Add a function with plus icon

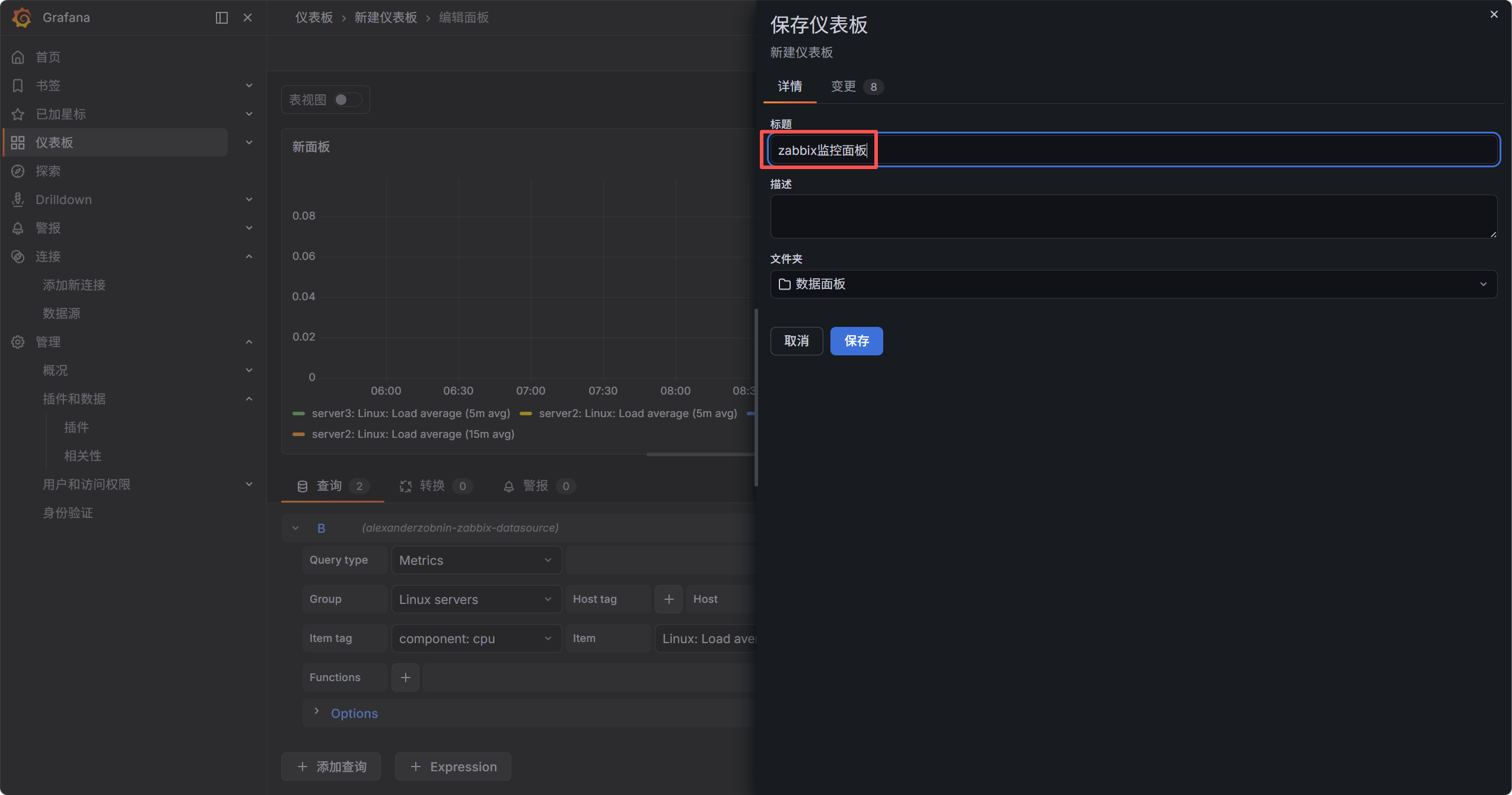[x=406, y=678]
